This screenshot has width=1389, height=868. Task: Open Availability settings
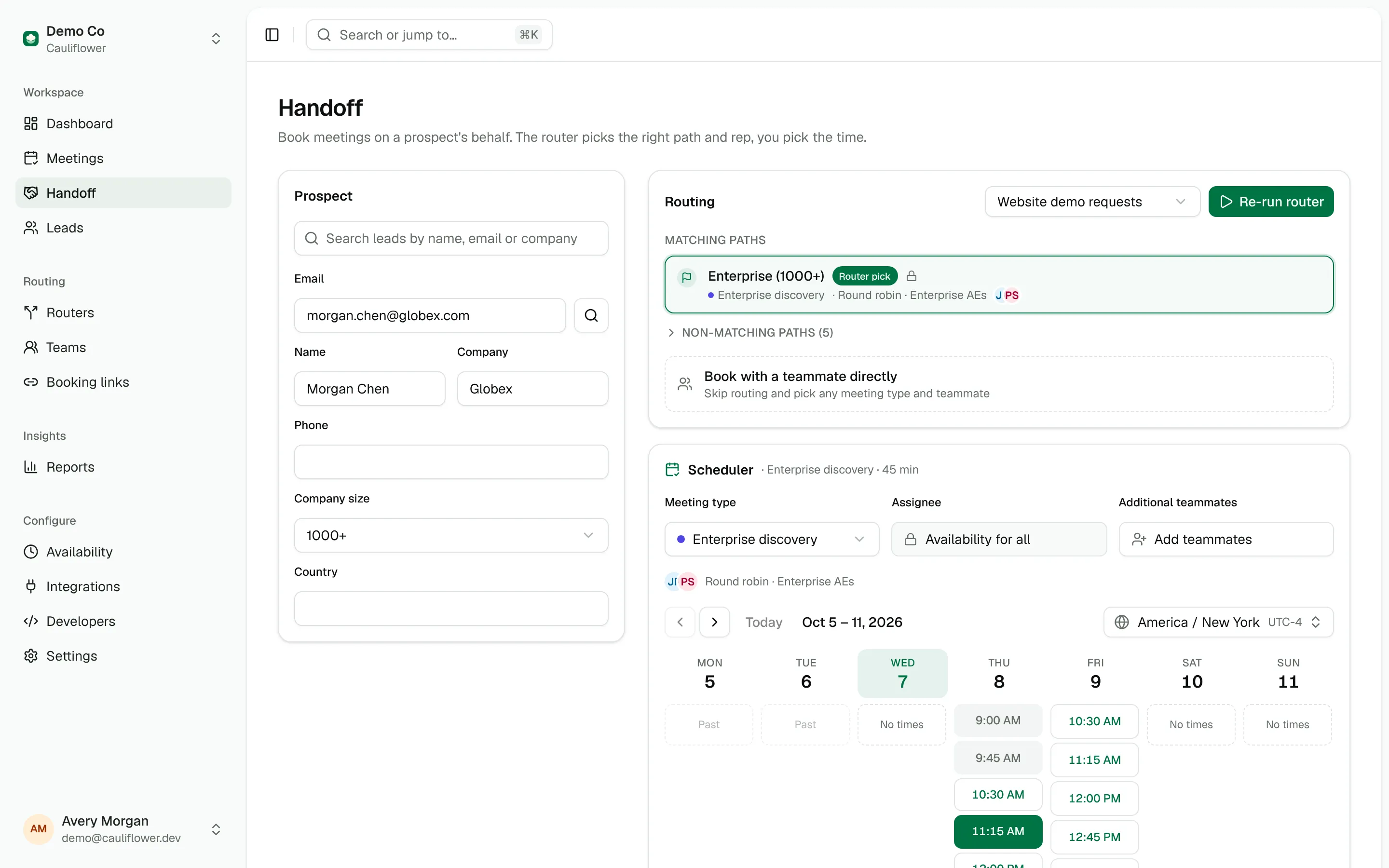(x=123, y=552)
